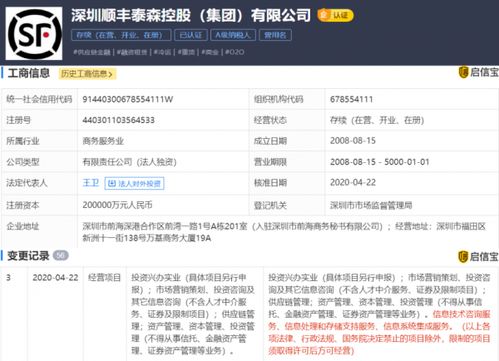Screen dimensions: 499x361
Task: Click legal representative 王卫 link
Action: [x=91, y=183]
